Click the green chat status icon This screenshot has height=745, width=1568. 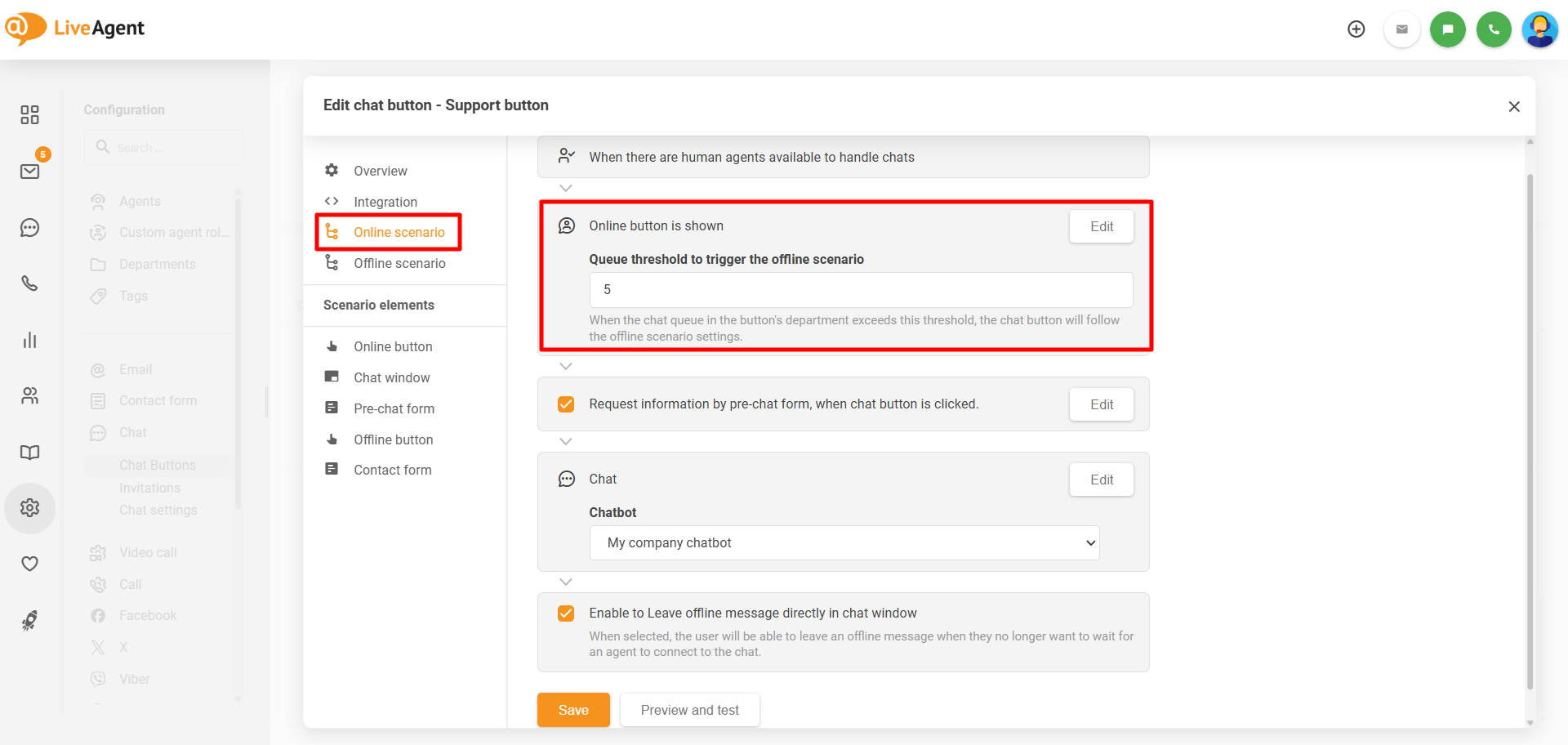coord(1447,29)
